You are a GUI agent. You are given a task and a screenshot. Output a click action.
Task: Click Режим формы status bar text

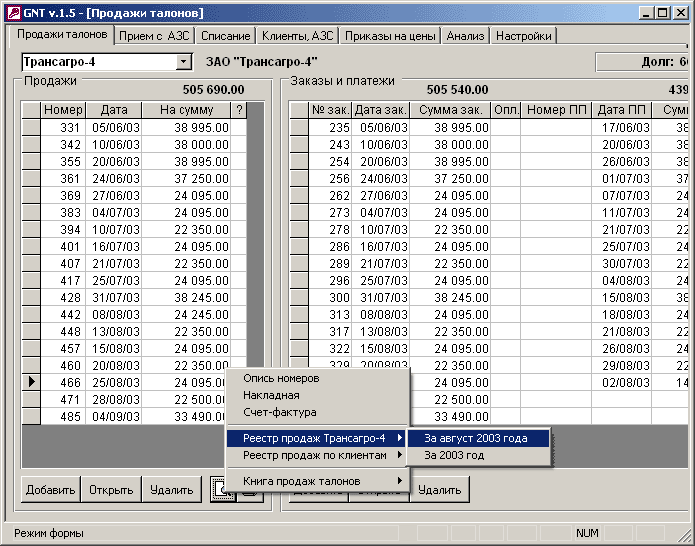pyautogui.click(x=49, y=533)
